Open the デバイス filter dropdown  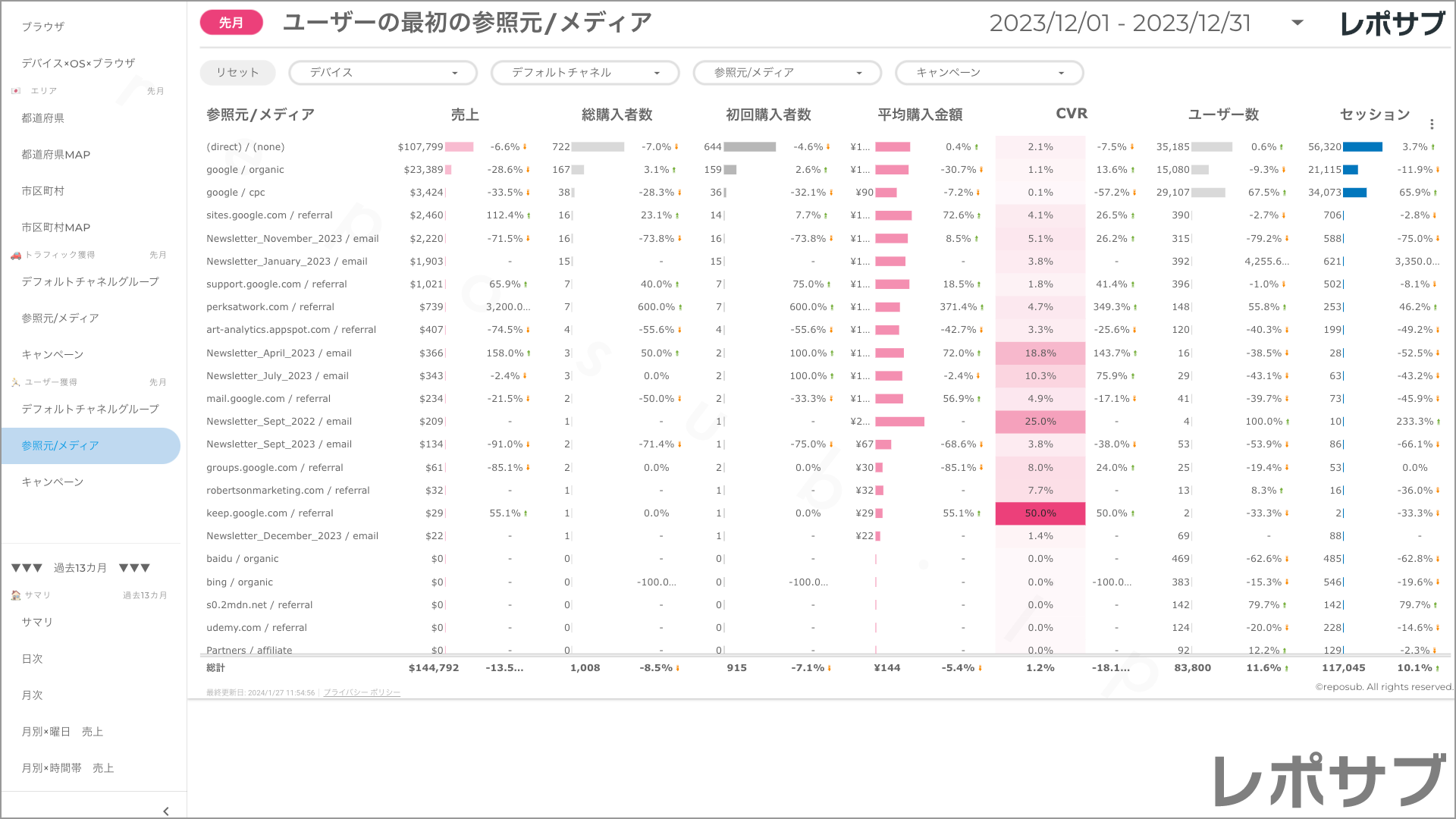(383, 73)
